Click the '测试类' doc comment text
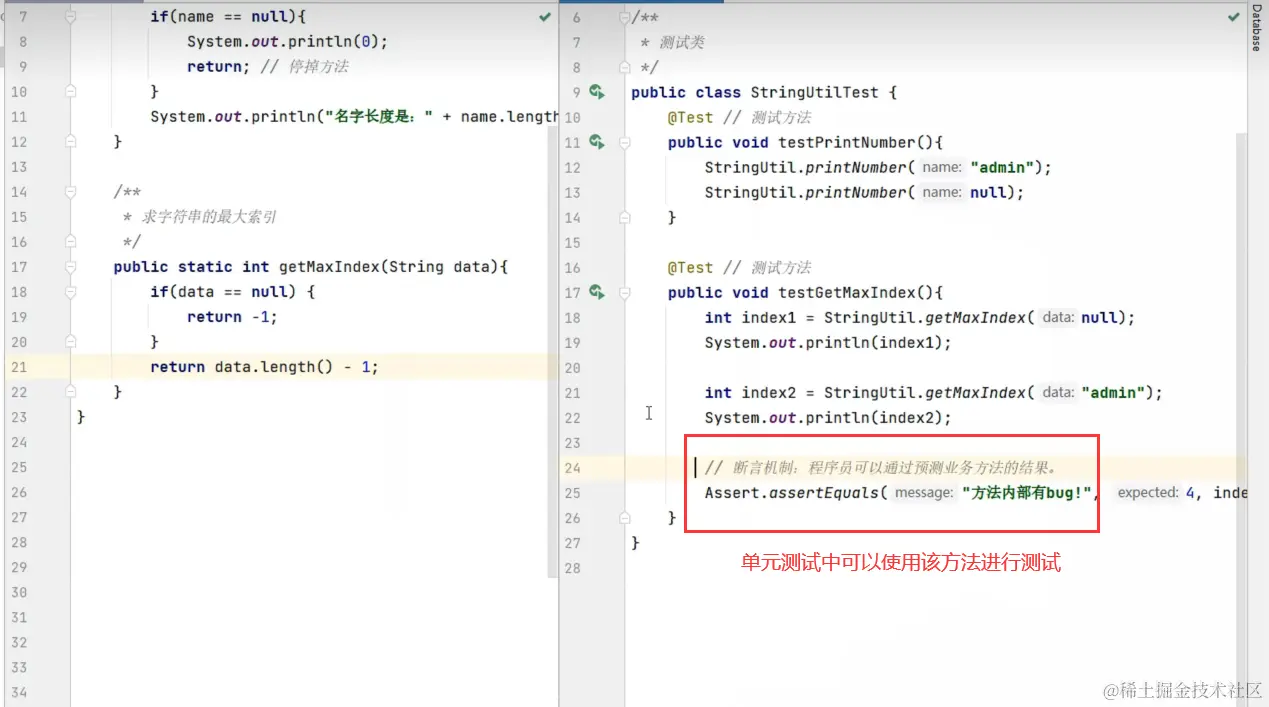 (x=682, y=42)
